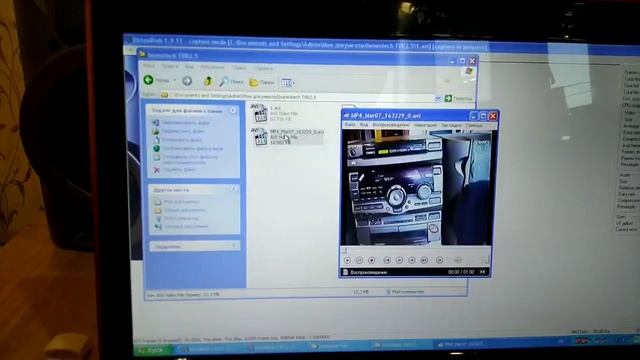Click the Skip forward button in media player
The width and height of the screenshot is (640, 360).
424,260
